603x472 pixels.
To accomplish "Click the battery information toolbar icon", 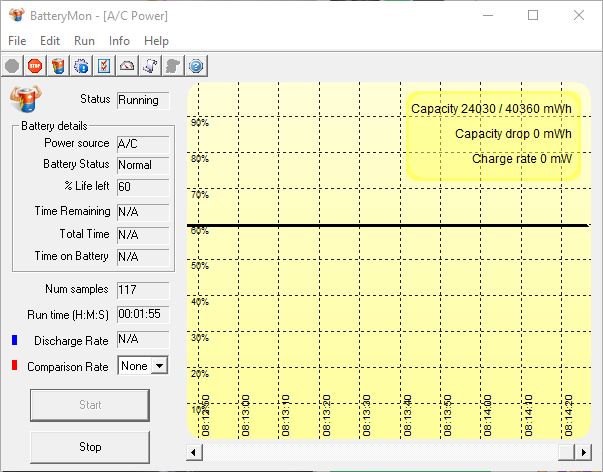I will 57,66.
